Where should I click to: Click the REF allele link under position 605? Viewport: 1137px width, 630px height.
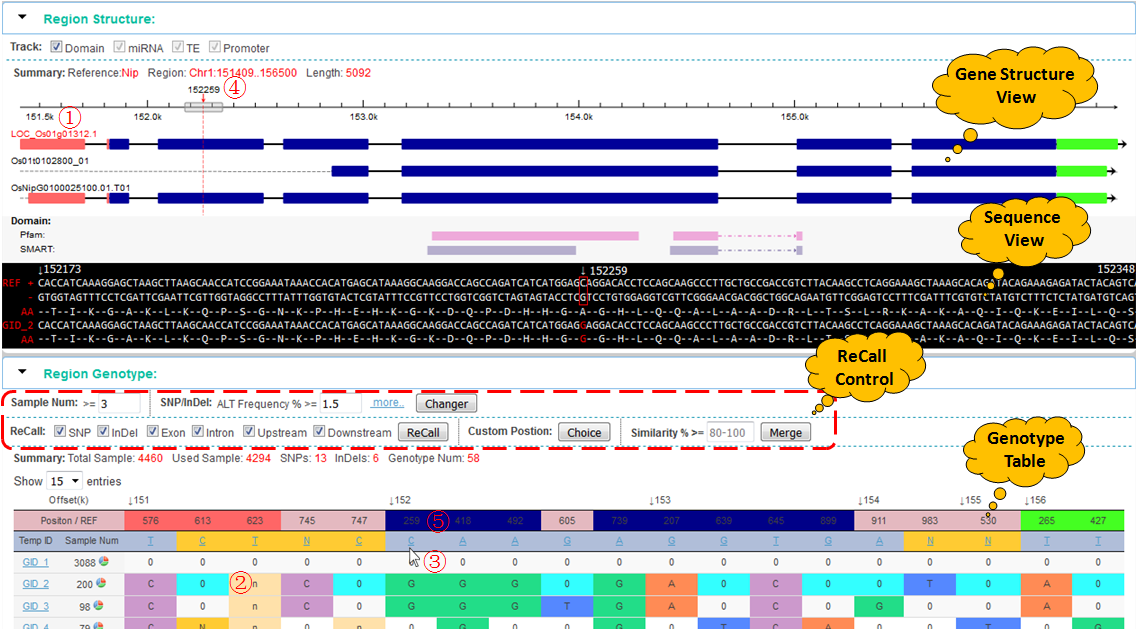point(567,542)
